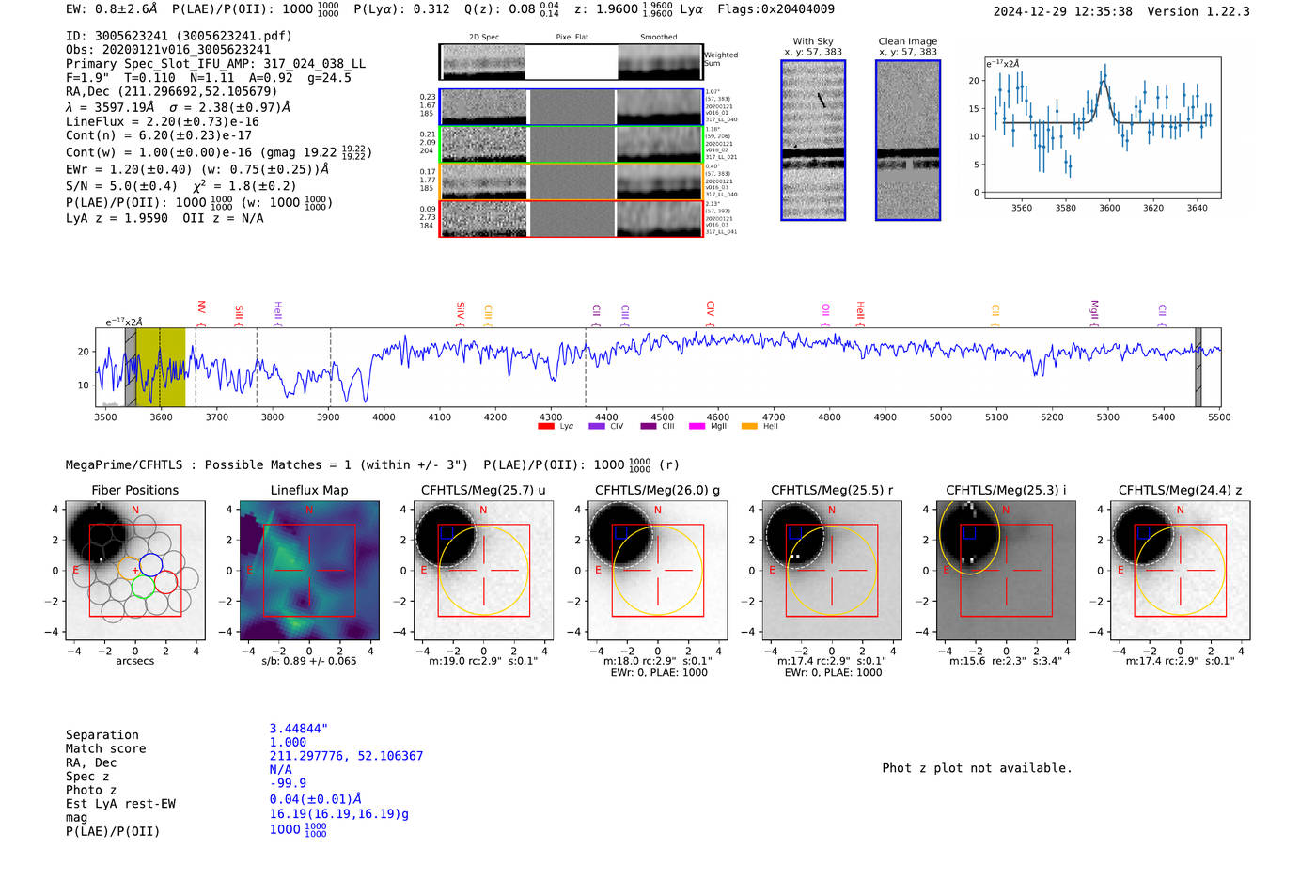
Task: Select the red-bordered 2D spectrum row
Action: click(572, 219)
